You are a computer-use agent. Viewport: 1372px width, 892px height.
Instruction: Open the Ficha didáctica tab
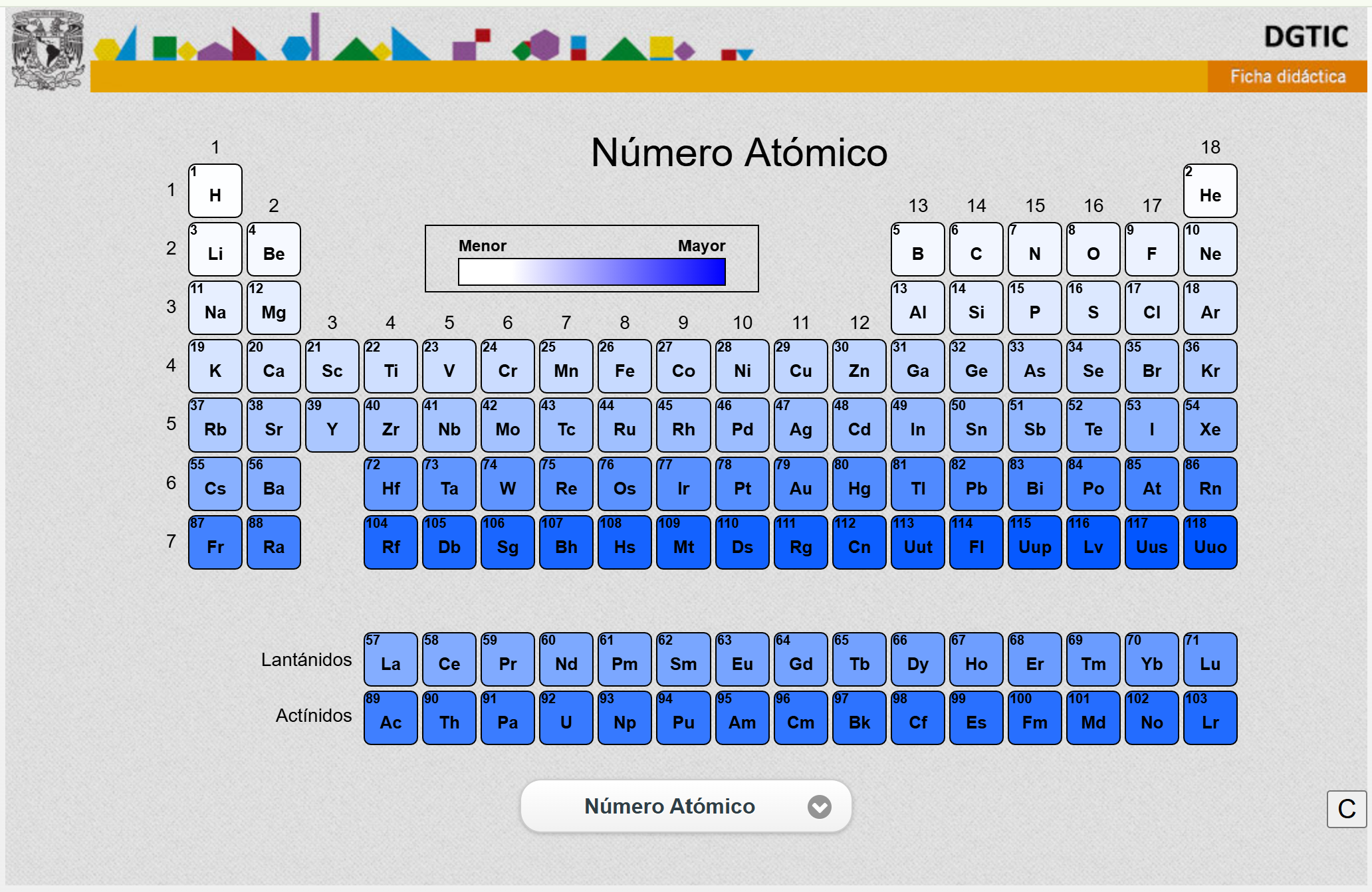1287,76
